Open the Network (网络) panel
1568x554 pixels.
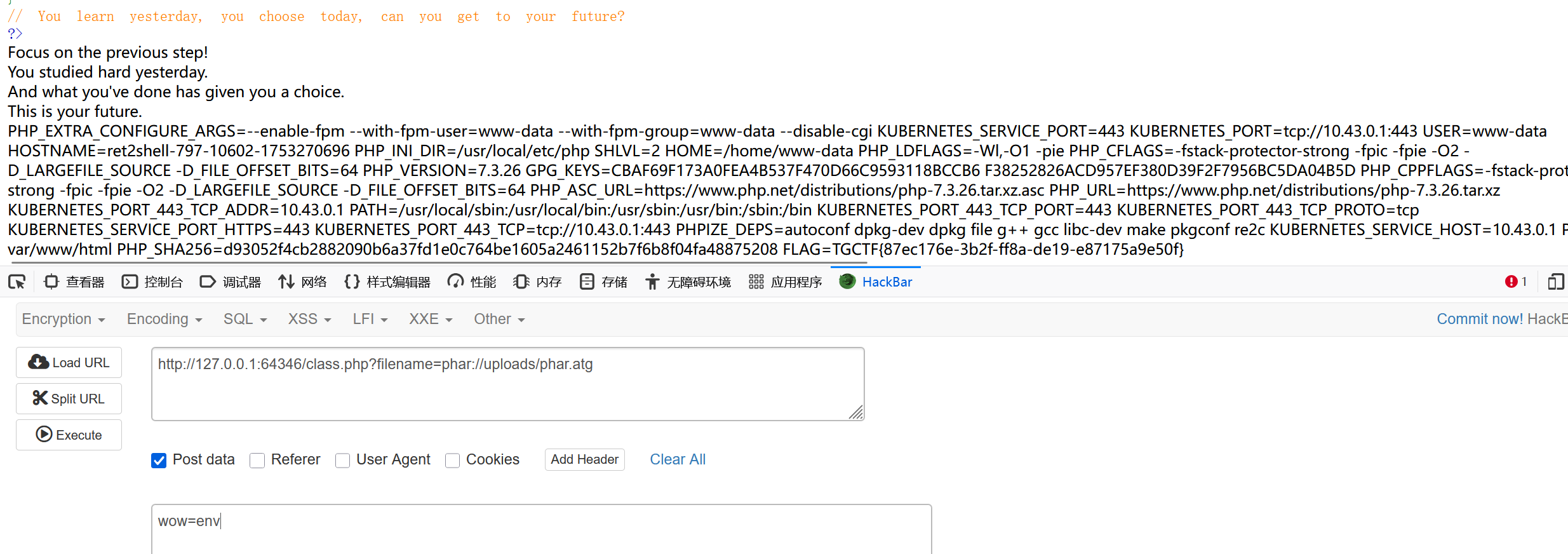(x=302, y=281)
